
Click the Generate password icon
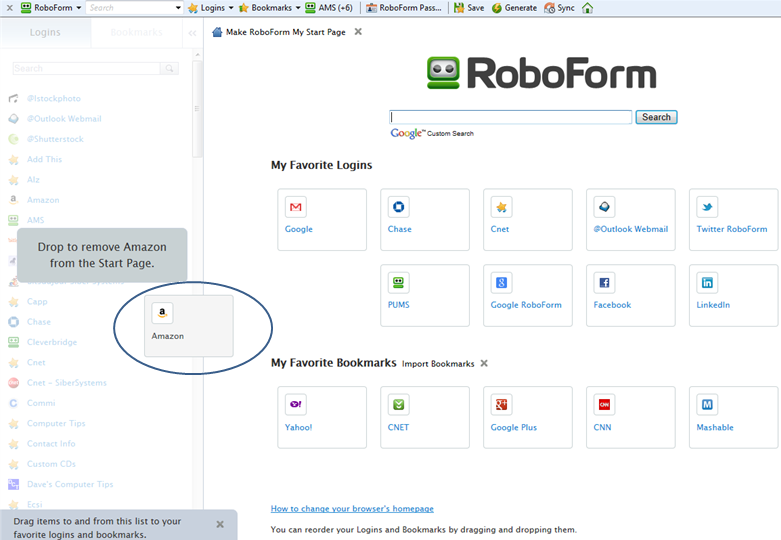497,8
